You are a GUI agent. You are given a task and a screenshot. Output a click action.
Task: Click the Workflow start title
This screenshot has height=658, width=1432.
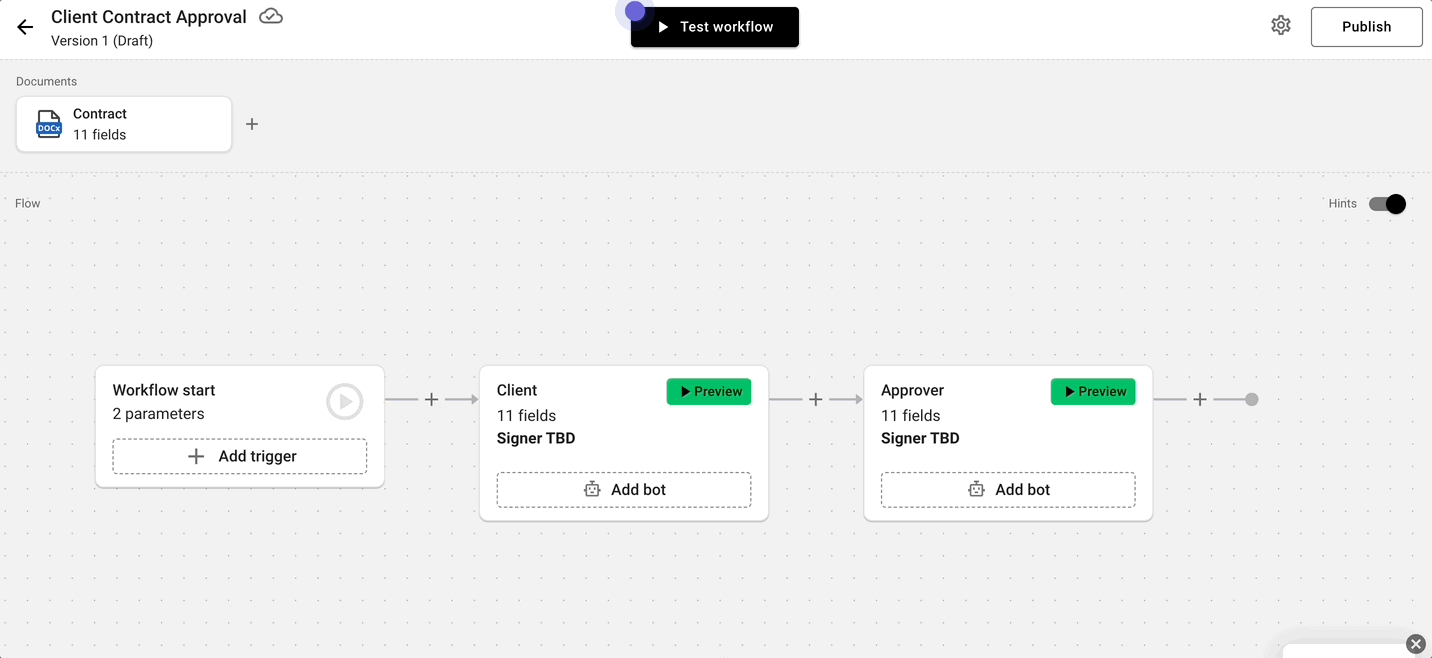point(164,390)
